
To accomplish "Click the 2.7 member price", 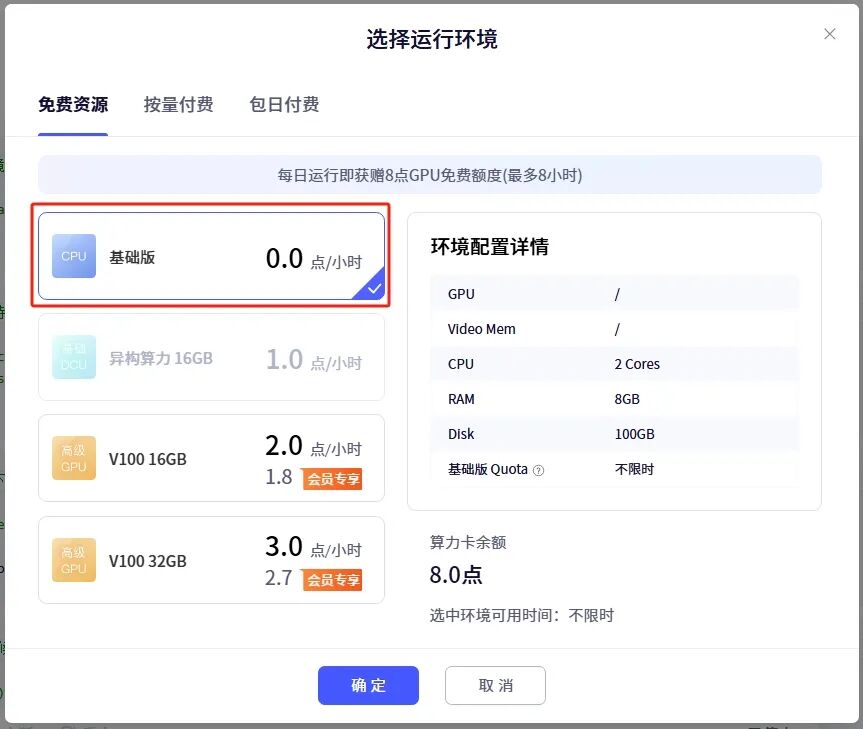I will [x=278, y=578].
